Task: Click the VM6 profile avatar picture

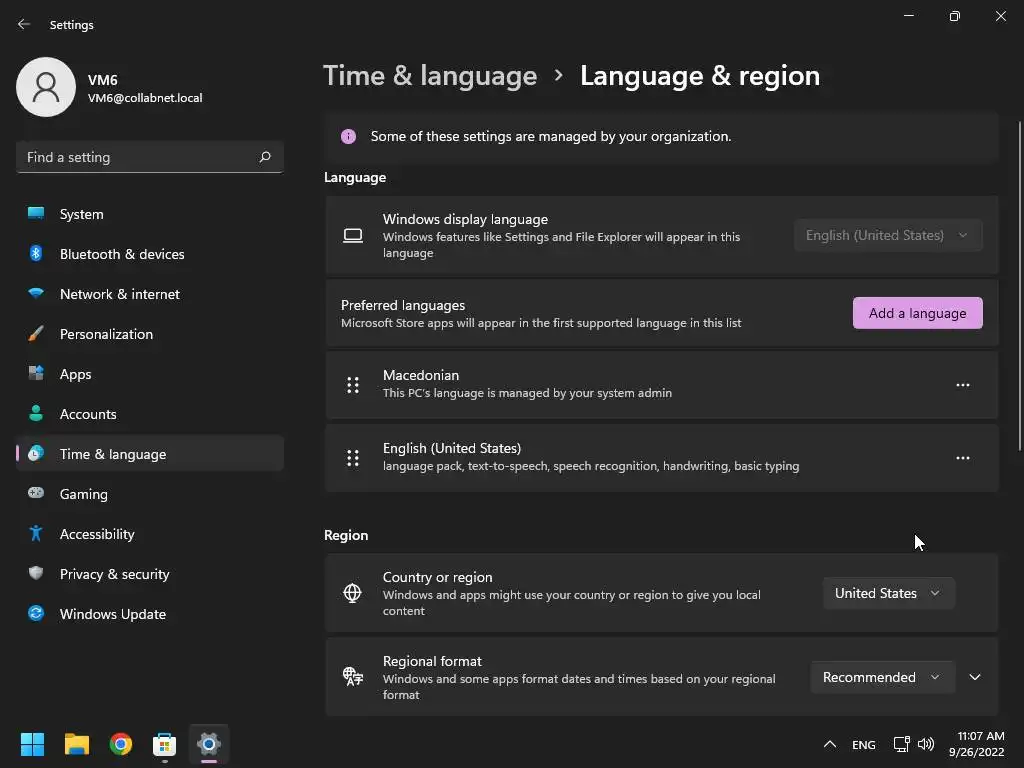Action: (46, 87)
